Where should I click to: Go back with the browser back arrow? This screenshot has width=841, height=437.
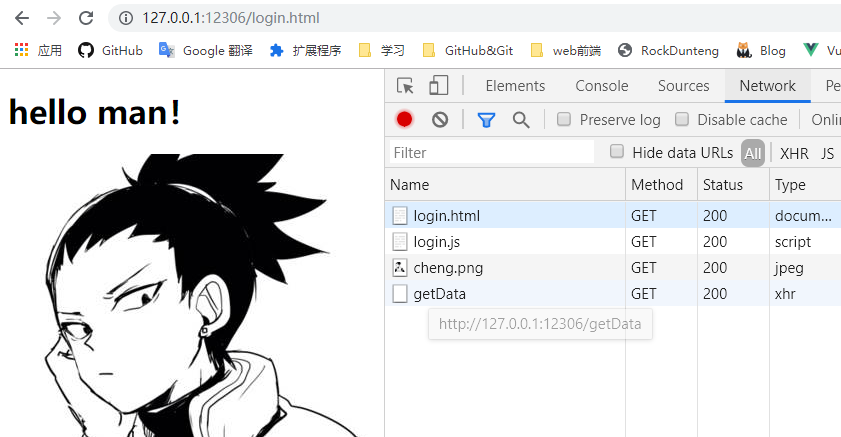pyautogui.click(x=21, y=18)
